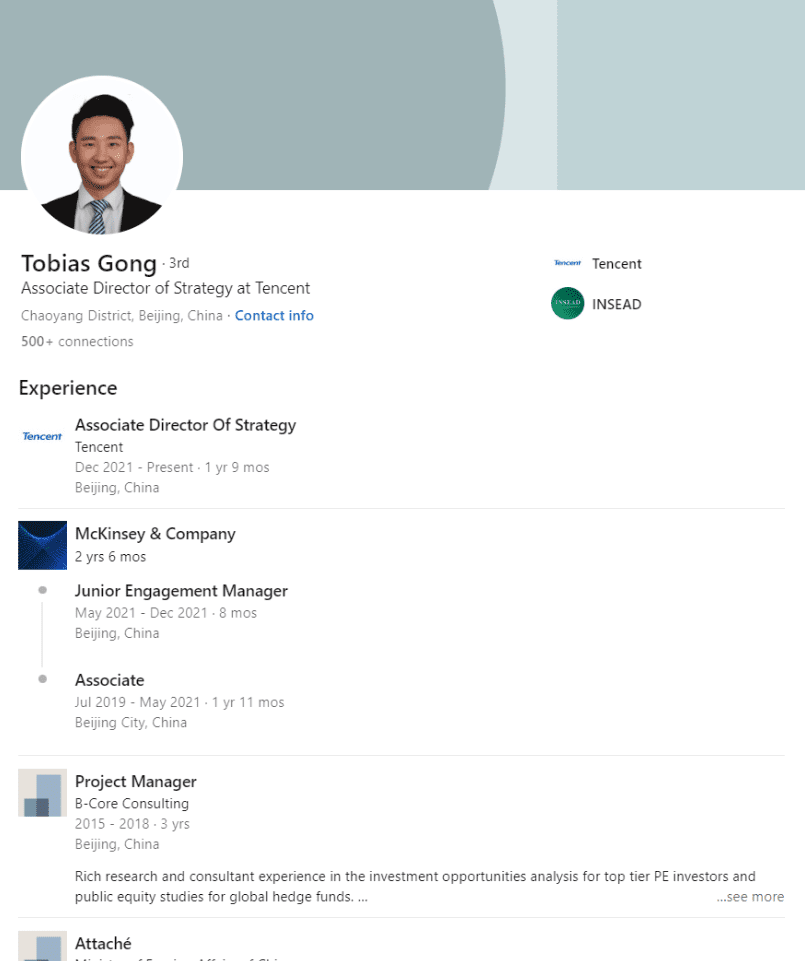
Task: Select the Associate Director Of Strategy title
Action: [x=185, y=425]
